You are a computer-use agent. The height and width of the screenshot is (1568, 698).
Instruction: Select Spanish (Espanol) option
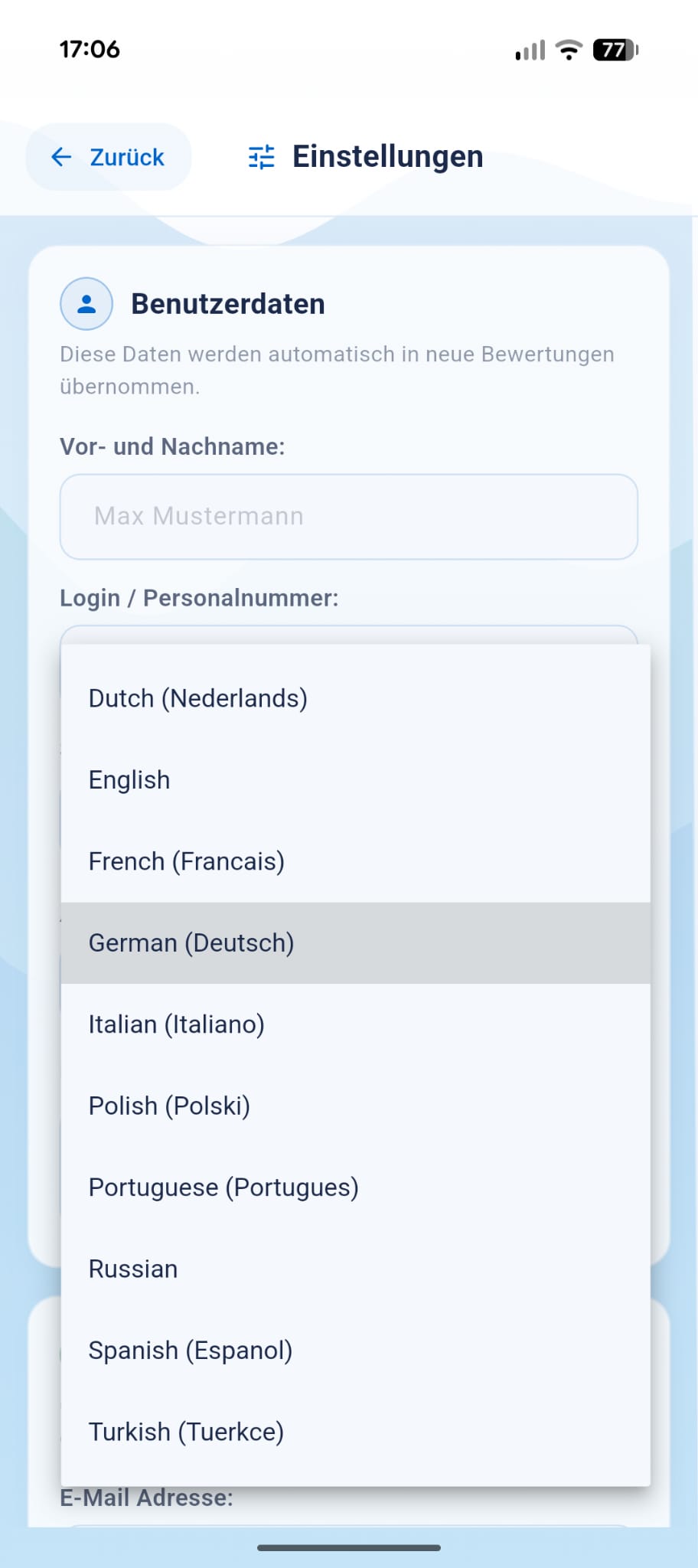coord(191,1351)
